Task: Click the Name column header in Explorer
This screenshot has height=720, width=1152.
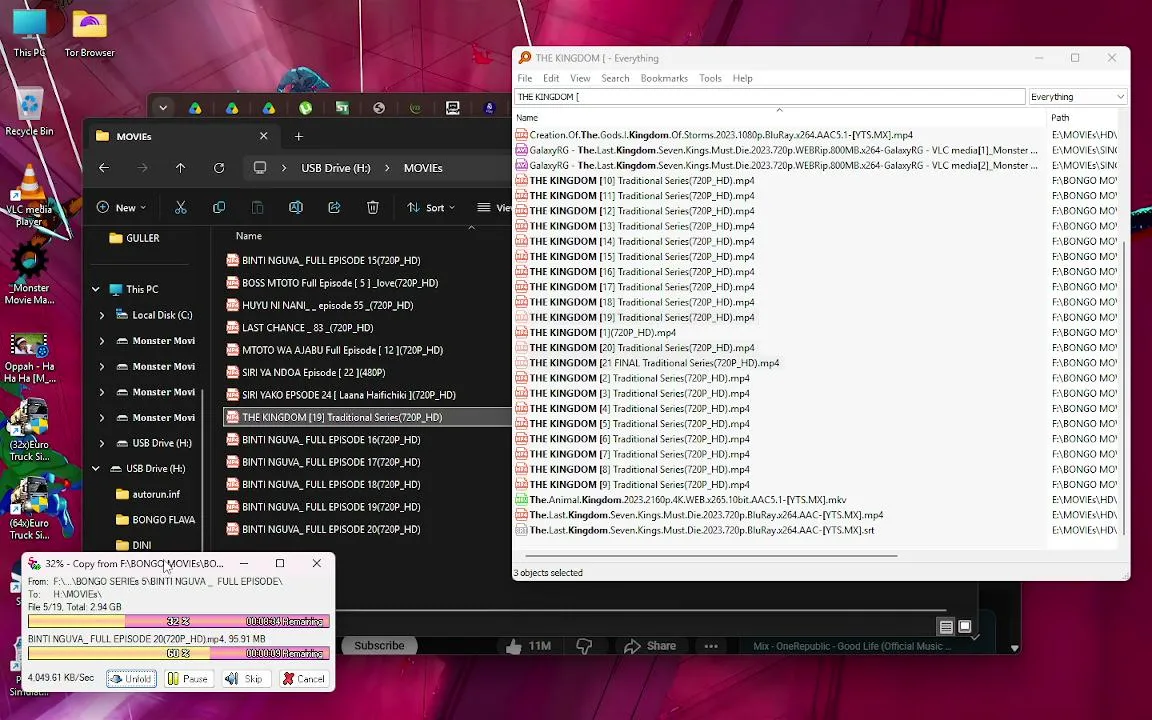Action: tap(248, 236)
